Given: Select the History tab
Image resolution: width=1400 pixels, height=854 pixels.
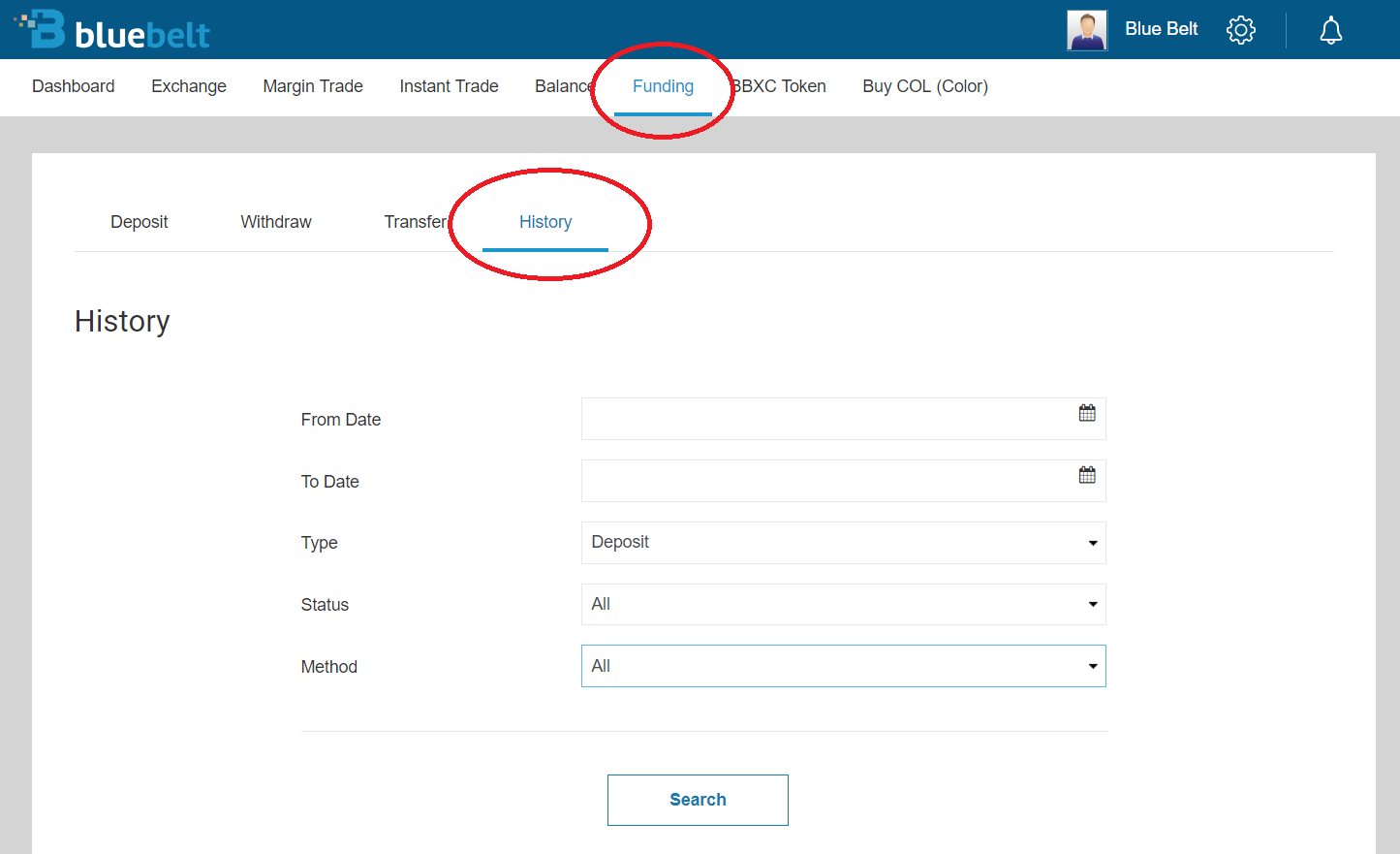Looking at the screenshot, I should [x=545, y=222].
